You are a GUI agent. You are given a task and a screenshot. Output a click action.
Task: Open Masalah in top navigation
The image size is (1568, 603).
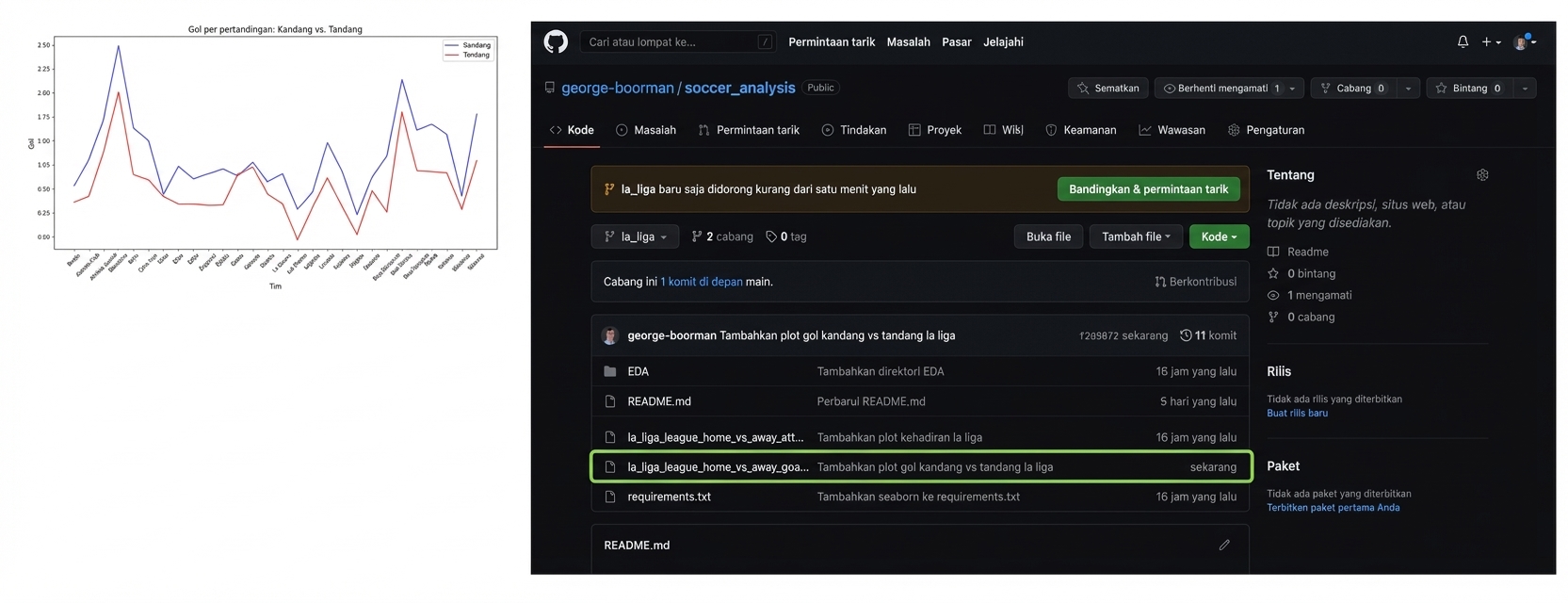pos(908,41)
